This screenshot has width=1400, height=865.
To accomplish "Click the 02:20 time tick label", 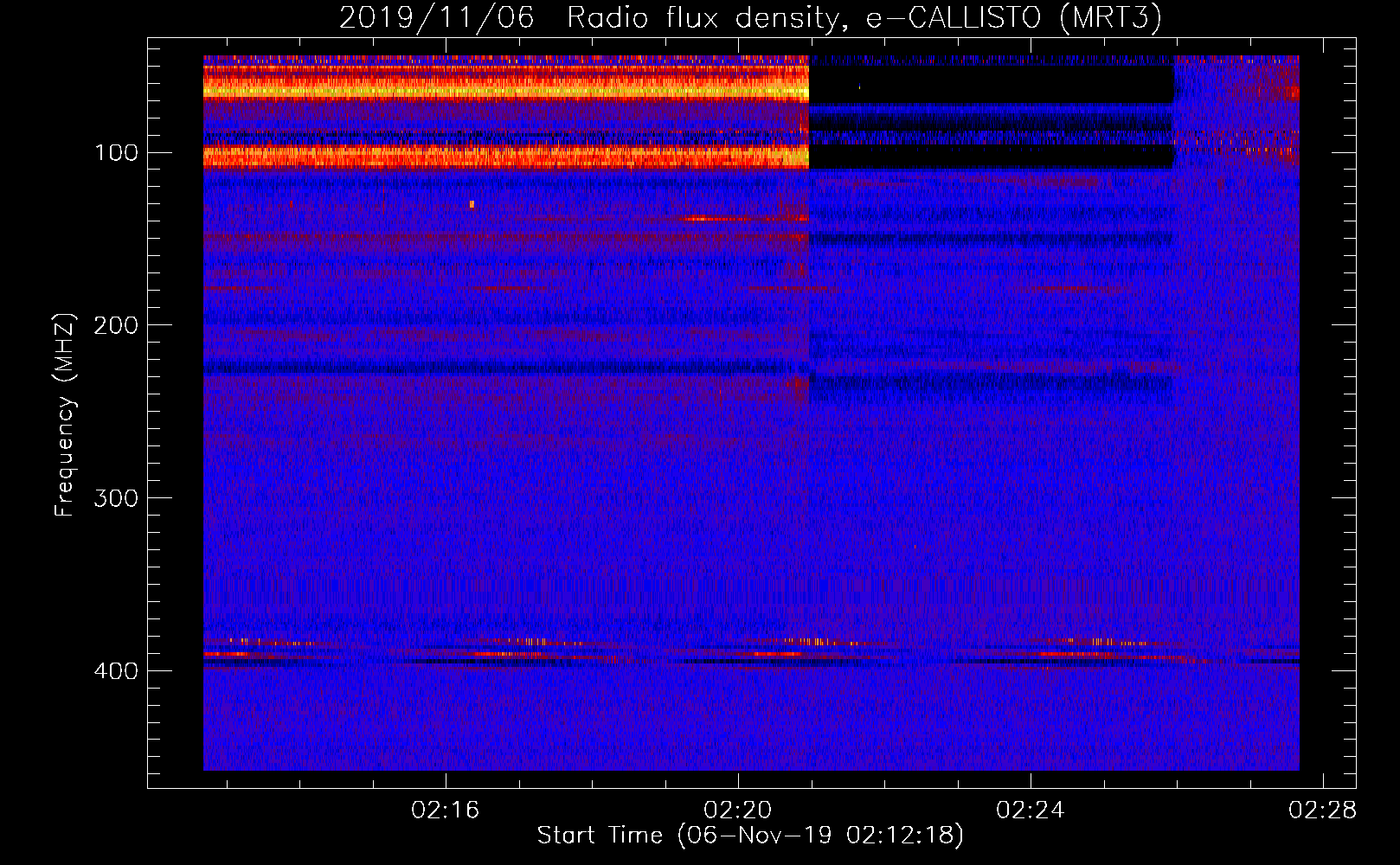I will tap(738, 811).
